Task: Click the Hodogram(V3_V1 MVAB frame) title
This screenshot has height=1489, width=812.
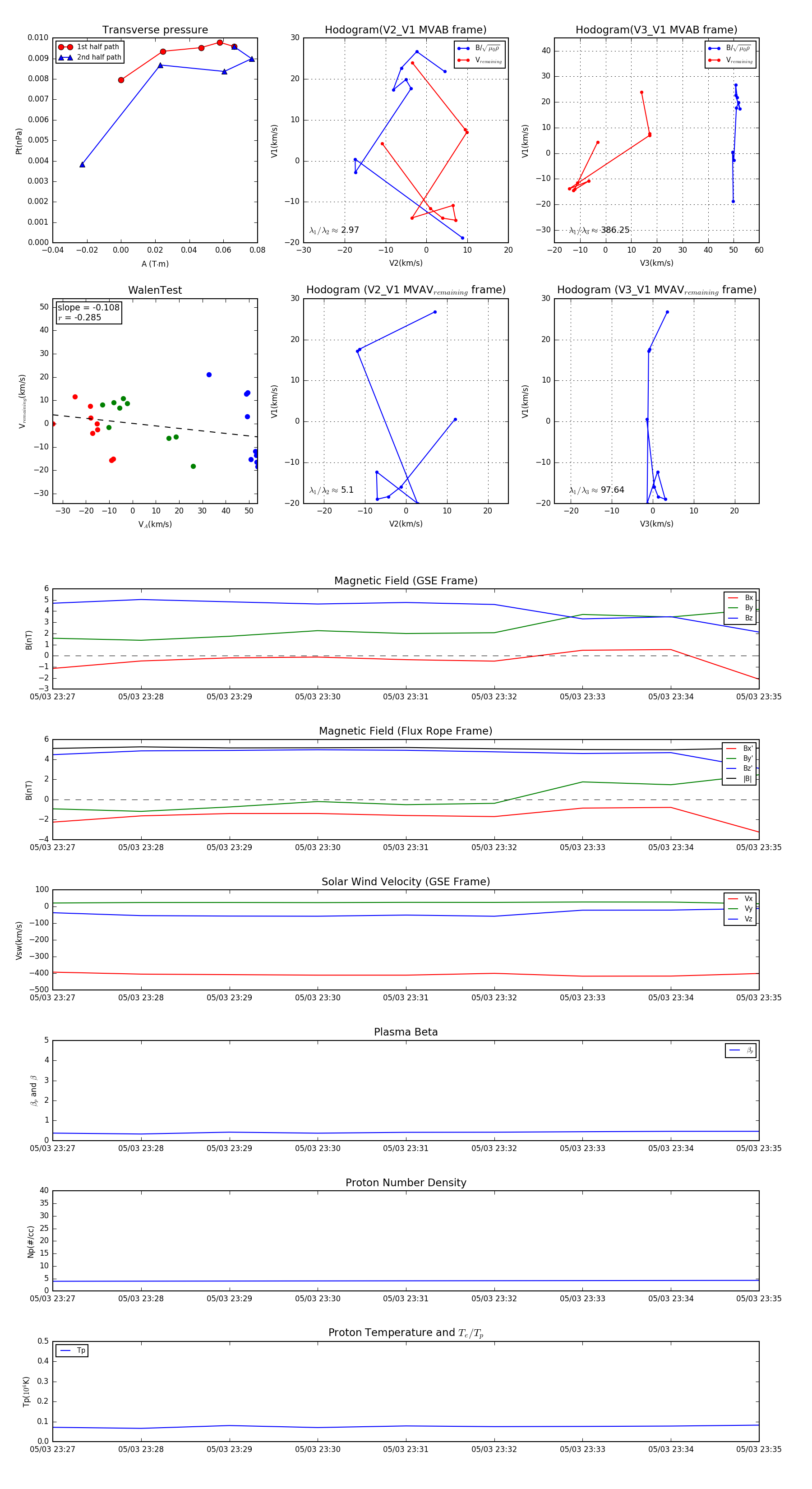Action: [656, 30]
